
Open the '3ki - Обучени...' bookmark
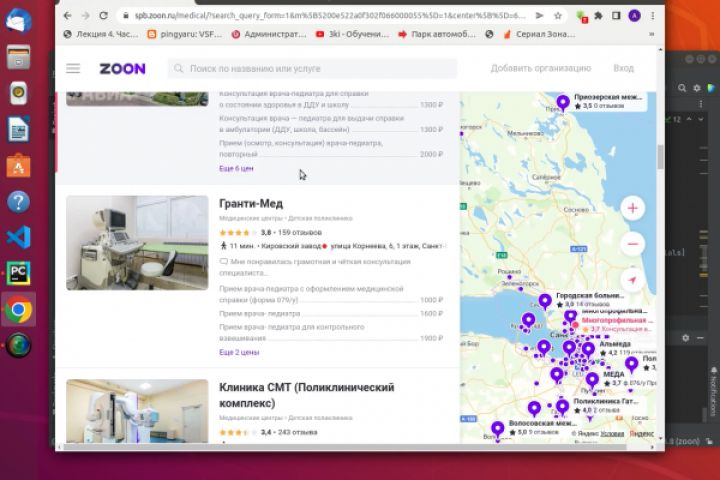(353, 34)
